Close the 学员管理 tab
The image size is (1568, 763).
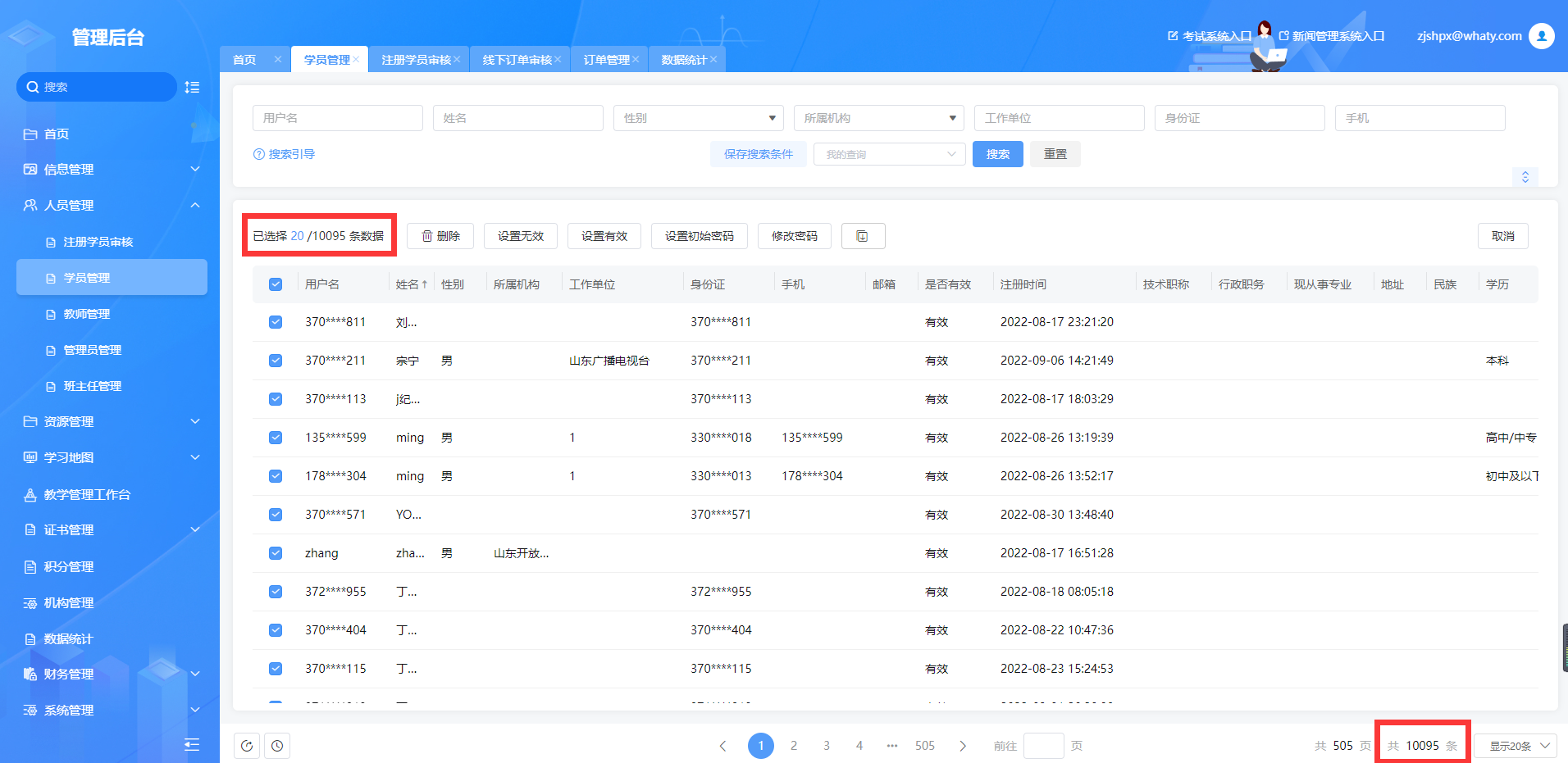356,60
